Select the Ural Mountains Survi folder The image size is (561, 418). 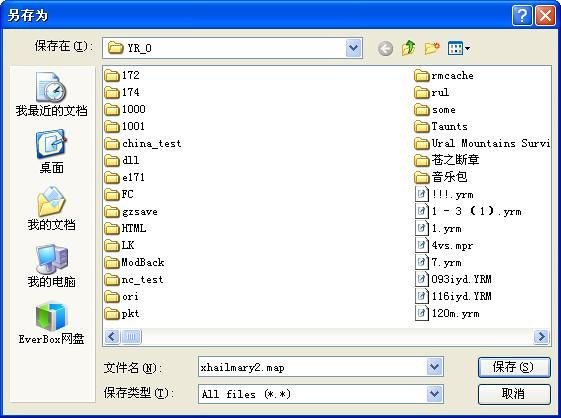[482, 144]
